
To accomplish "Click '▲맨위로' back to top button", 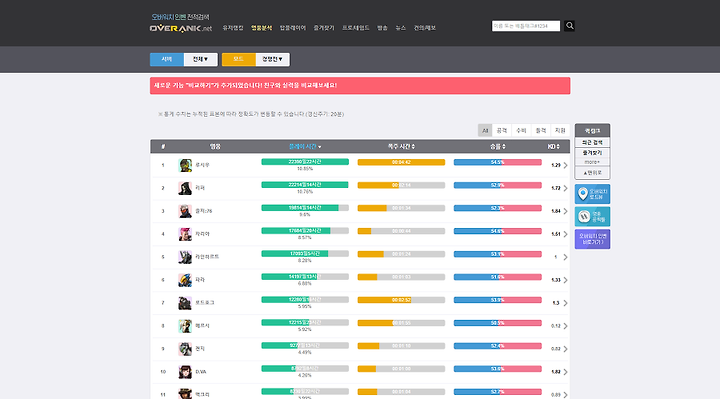I will [x=592, y=173].
